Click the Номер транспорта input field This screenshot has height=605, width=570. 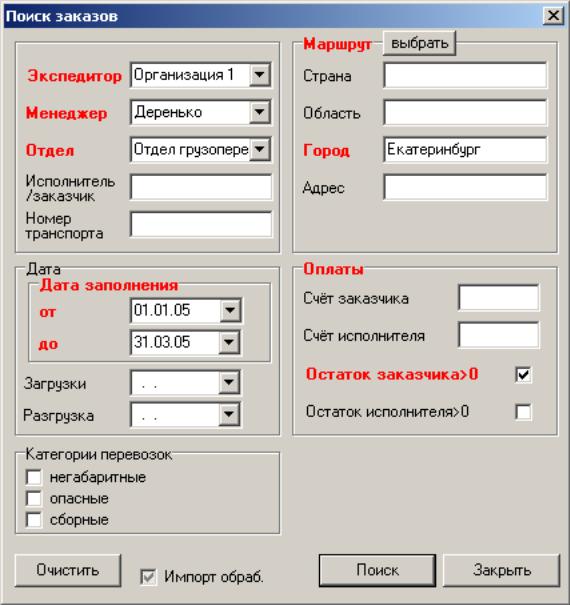tap(201, 224)
